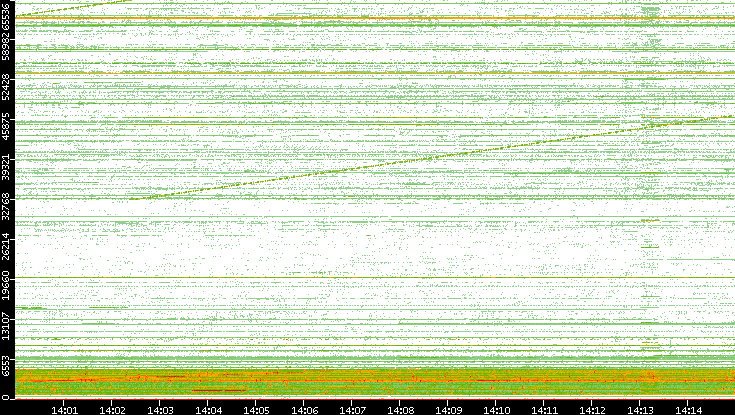Click the 14:04 time label
The image size is (735, 415).
(x=208, y=409)
